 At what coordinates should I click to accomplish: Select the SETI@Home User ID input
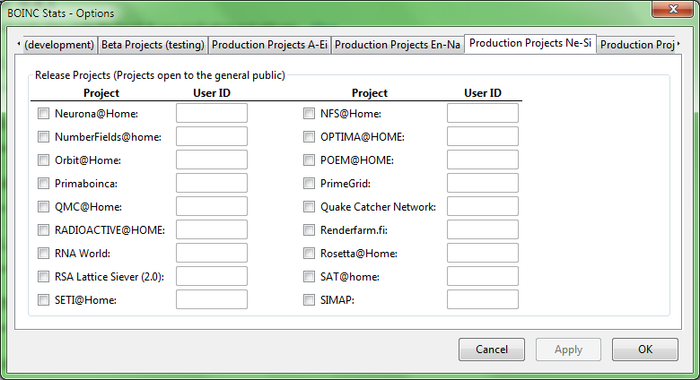212,299
